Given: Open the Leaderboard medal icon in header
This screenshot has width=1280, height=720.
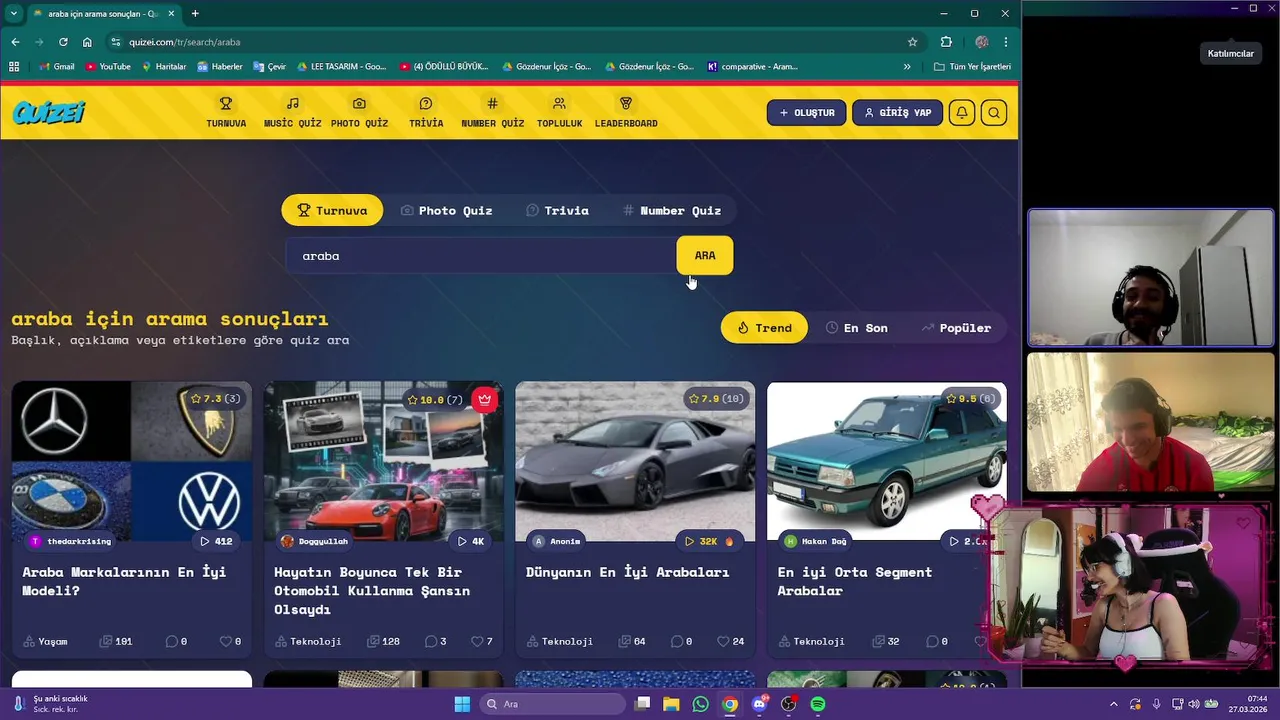Looking at the screenshot, I should (626, 103).
